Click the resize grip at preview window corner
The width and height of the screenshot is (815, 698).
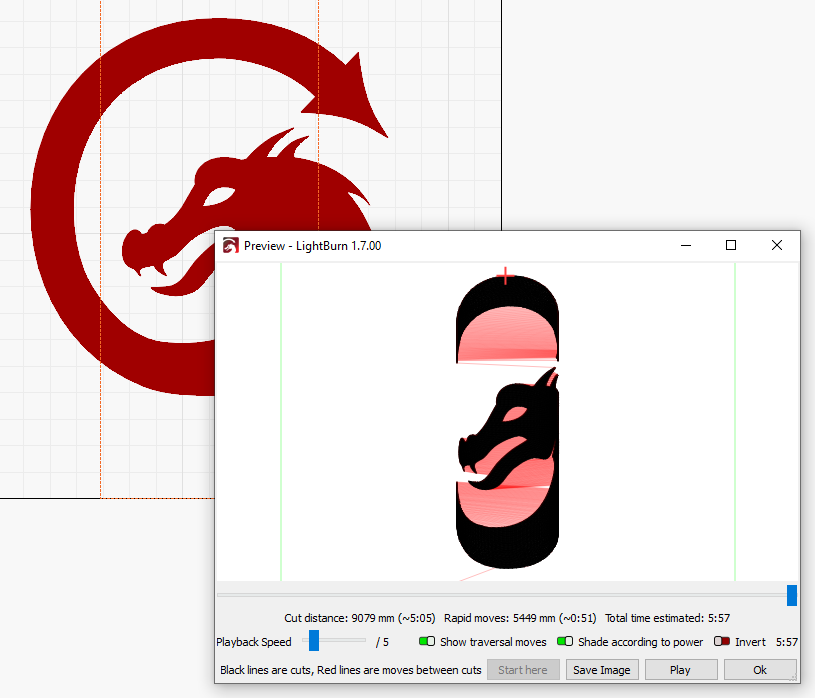click(796, 680)
